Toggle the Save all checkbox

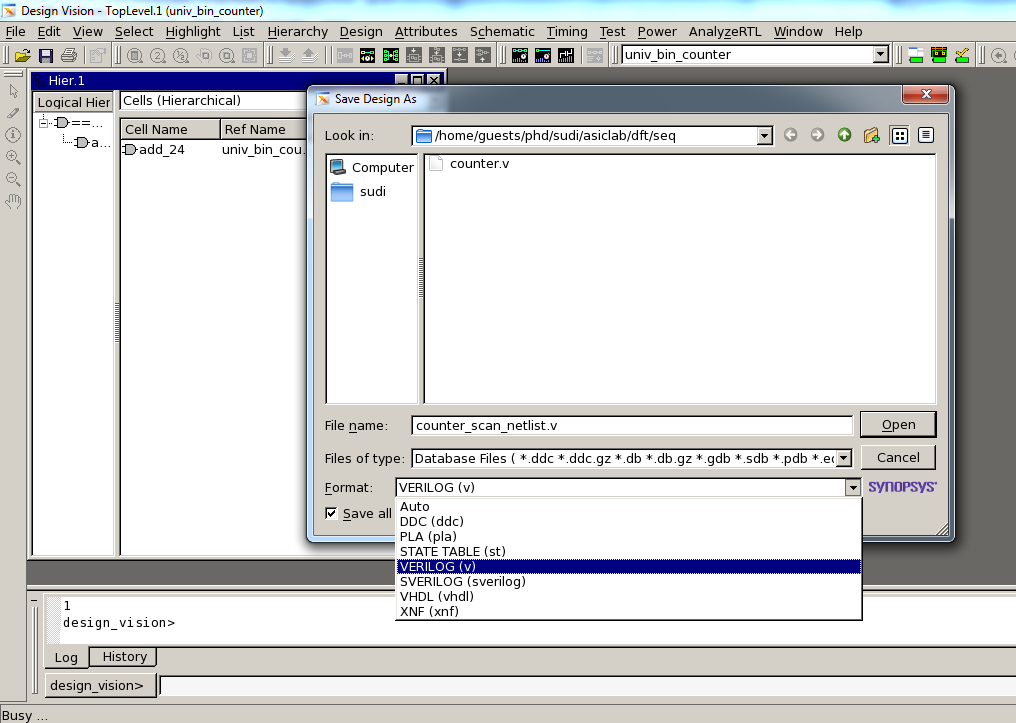click(x=331, y=513)
